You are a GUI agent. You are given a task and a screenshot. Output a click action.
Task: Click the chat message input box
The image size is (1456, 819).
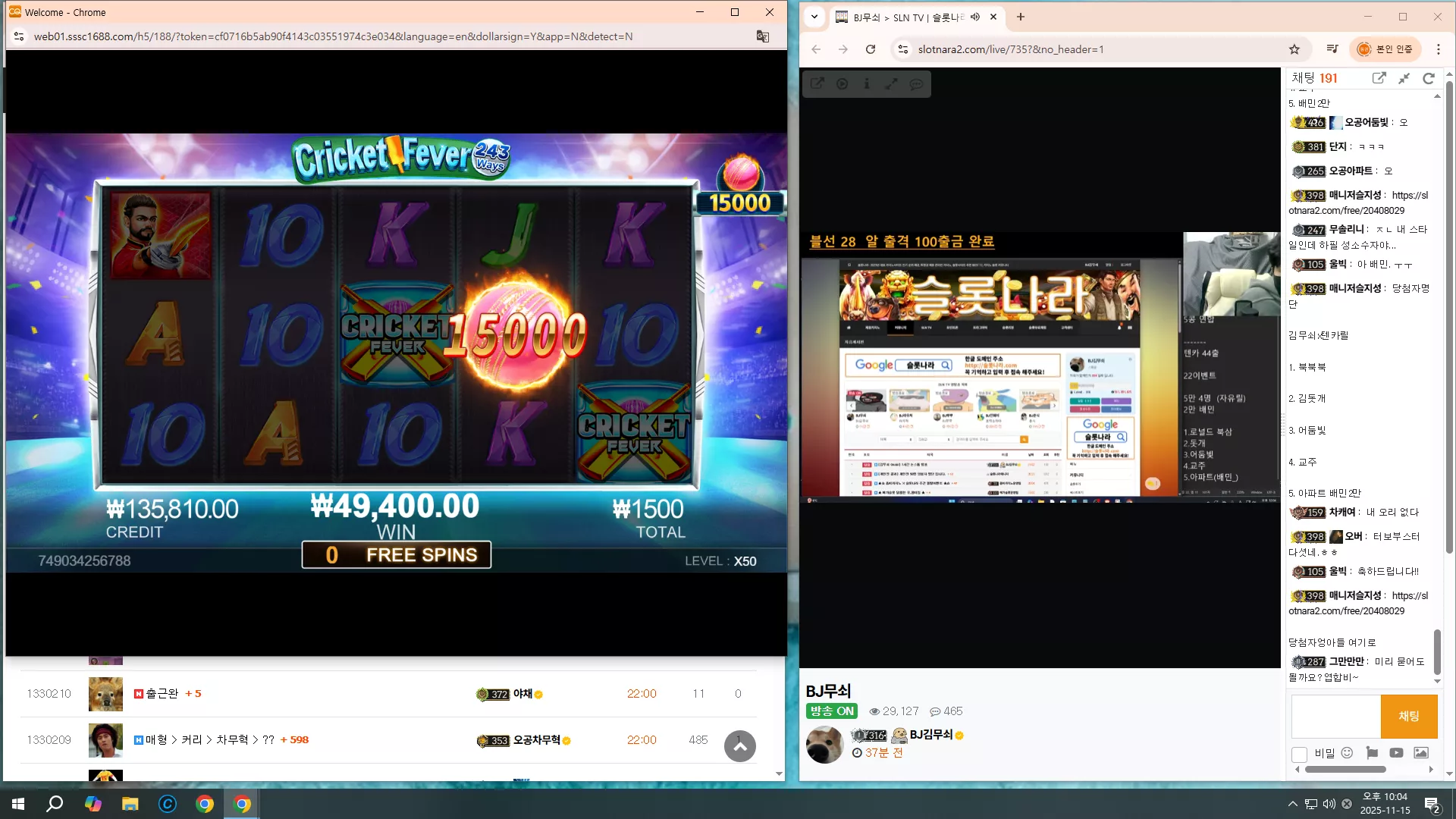pos(1336,717)
